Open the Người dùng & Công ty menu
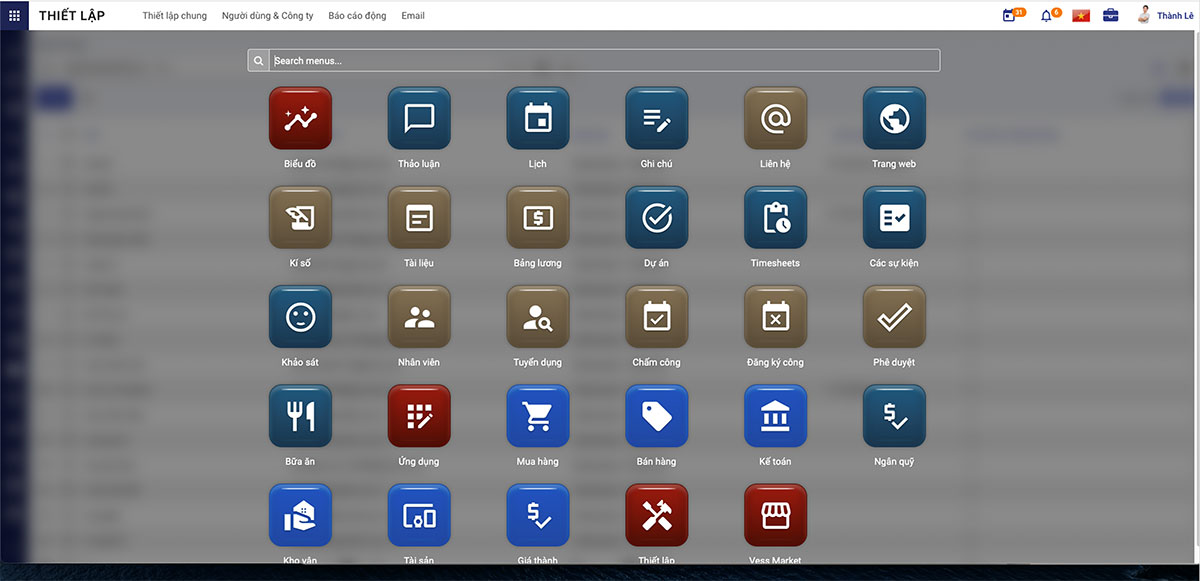Image resolution: width=1200 pixels, height=581 pixels. [x=267, y=16]
